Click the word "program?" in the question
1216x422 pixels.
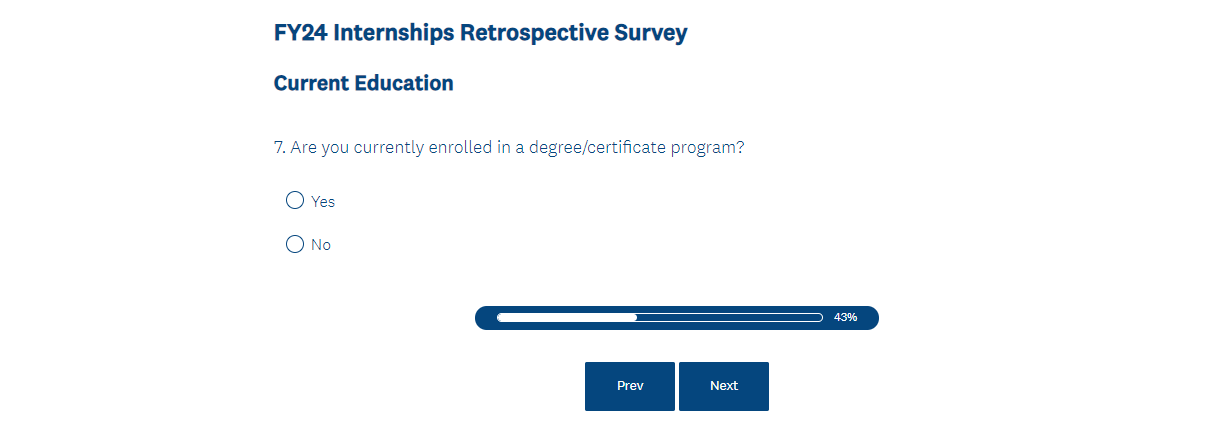(708, 148)
